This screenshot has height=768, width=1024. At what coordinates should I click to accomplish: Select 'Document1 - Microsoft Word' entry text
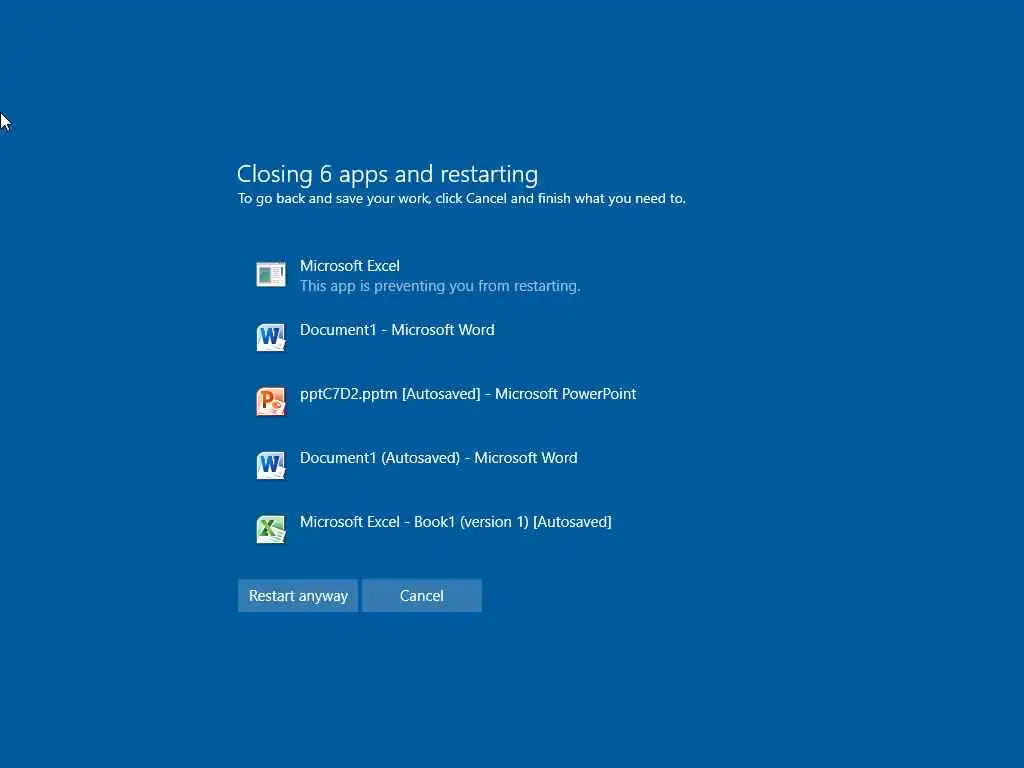pos(397,330)
